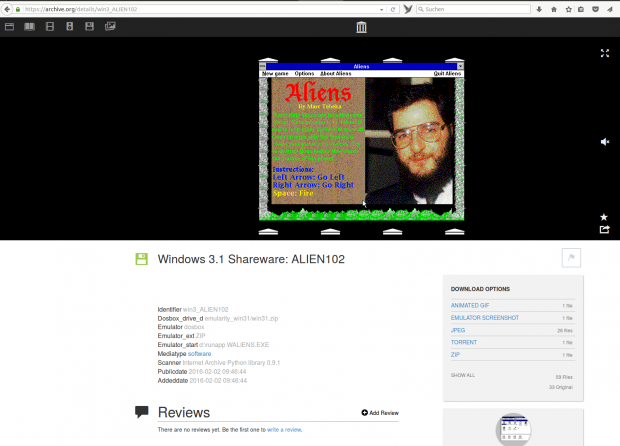
Task: Click the emularity_win31/win31.zip value
Action: [241, 319]
